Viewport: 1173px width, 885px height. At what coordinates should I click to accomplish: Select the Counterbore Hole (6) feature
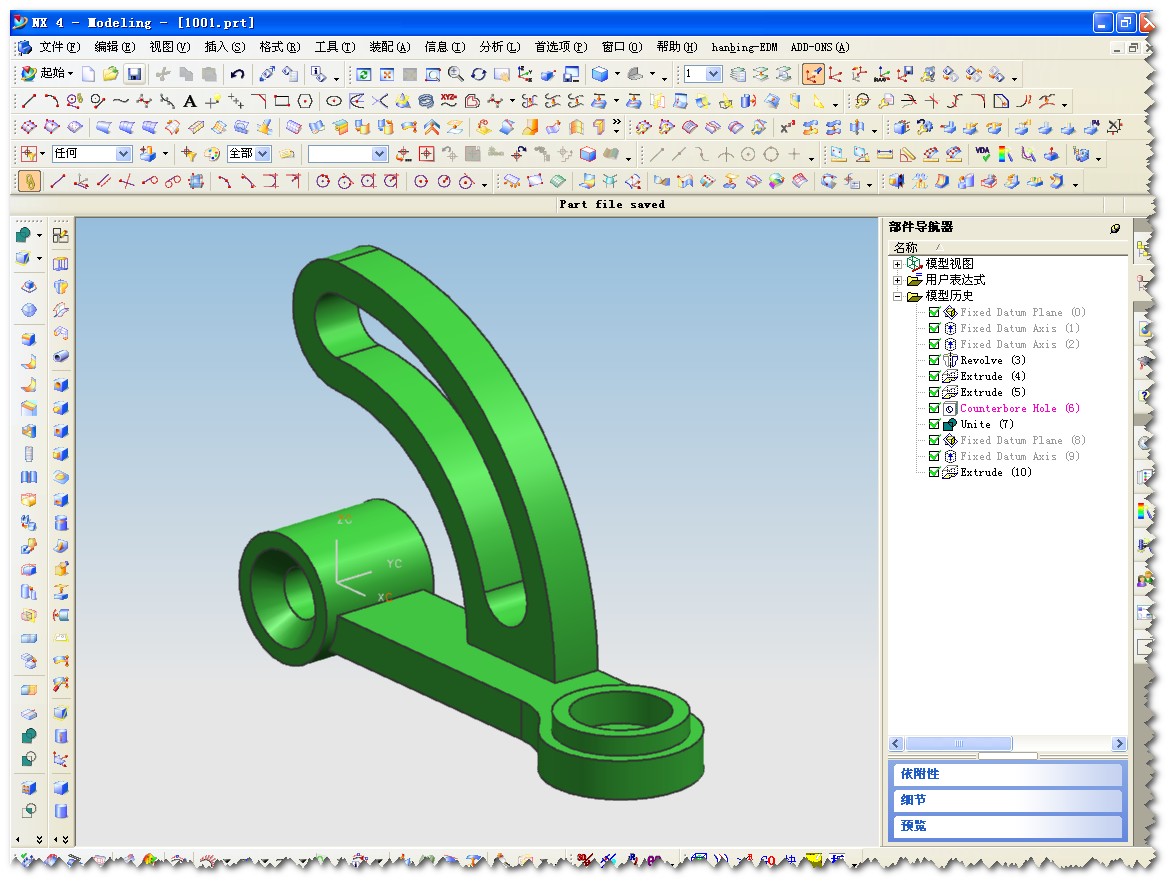1020,408
